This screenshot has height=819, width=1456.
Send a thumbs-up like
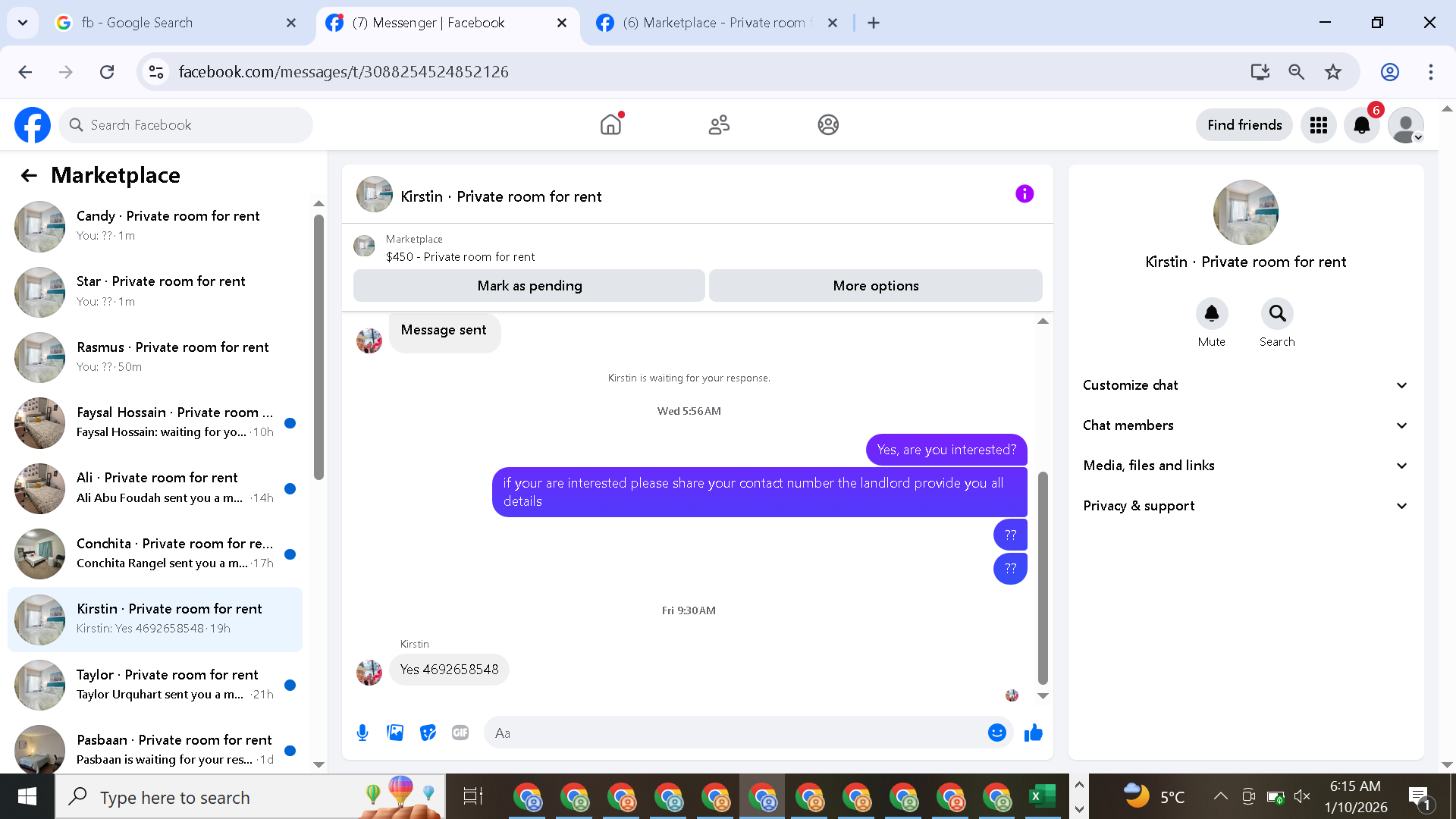1033,733
